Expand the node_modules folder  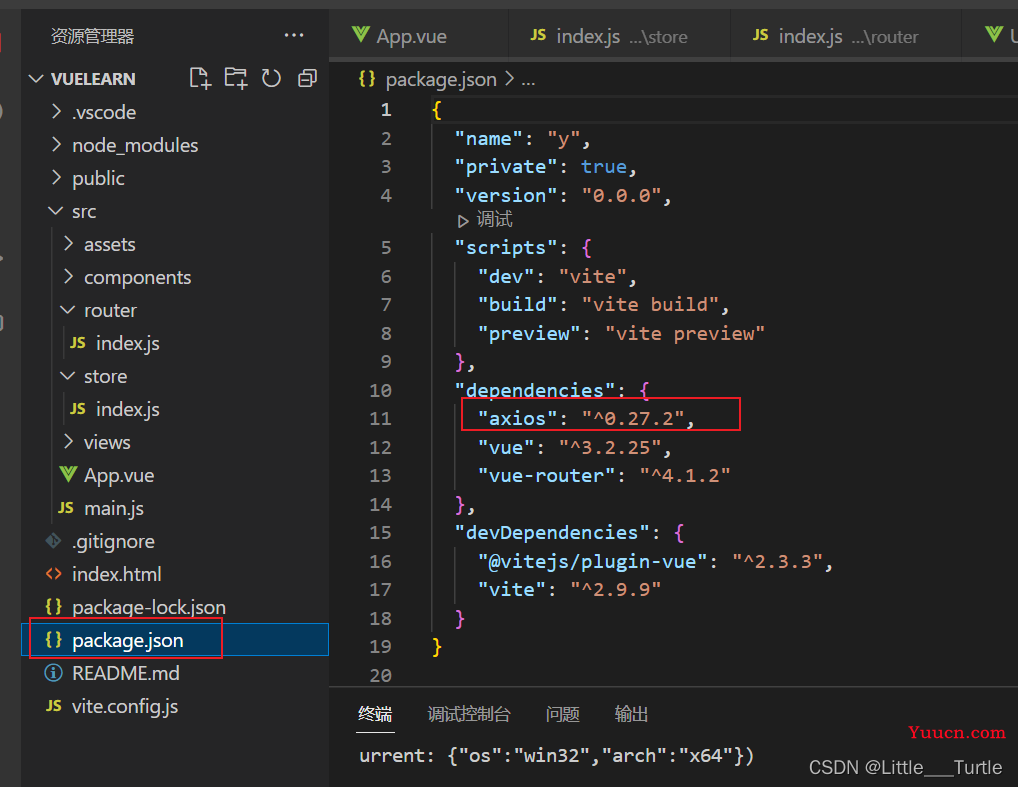pos(56,145)
